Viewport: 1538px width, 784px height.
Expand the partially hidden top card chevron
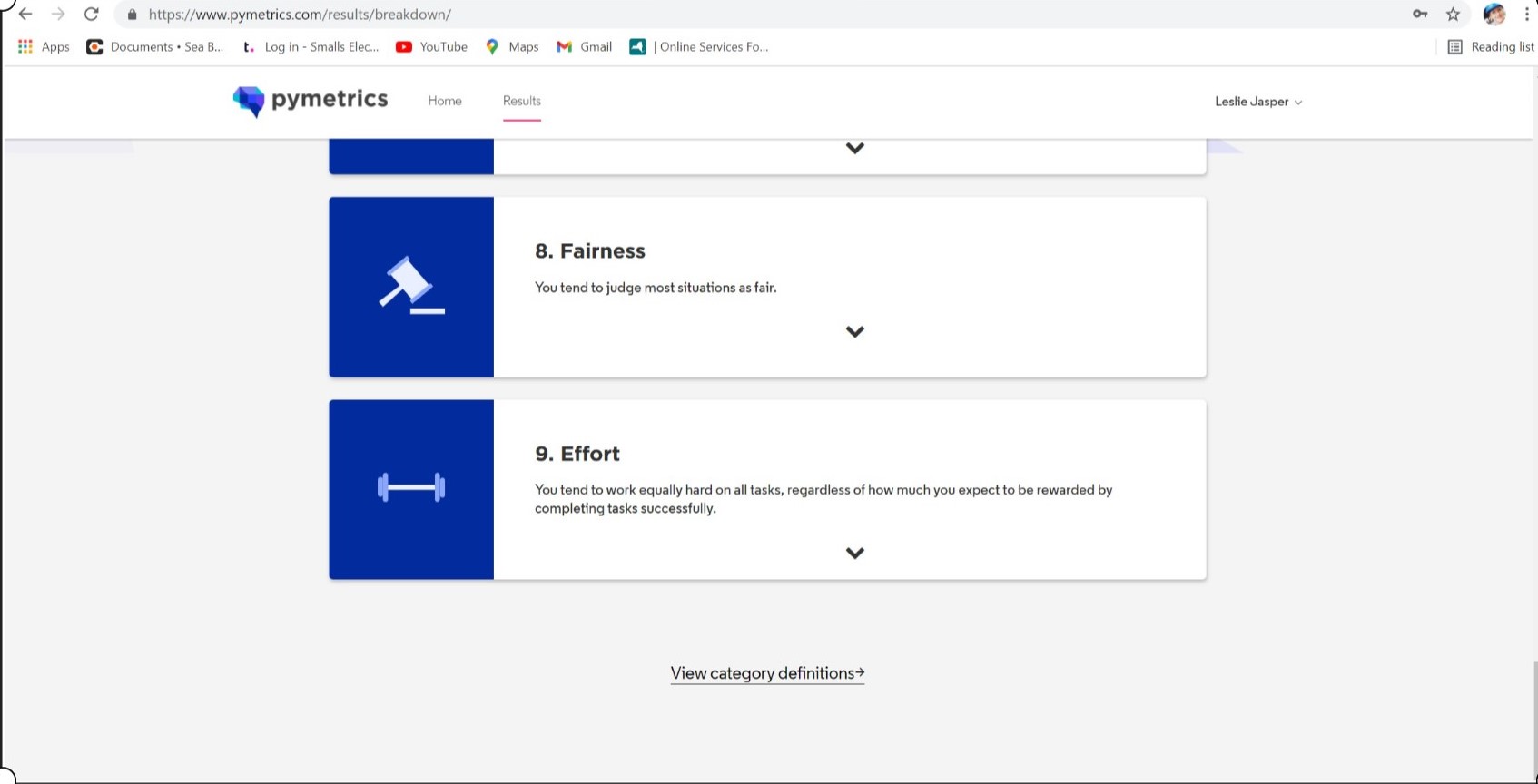(x=854, y=149)
